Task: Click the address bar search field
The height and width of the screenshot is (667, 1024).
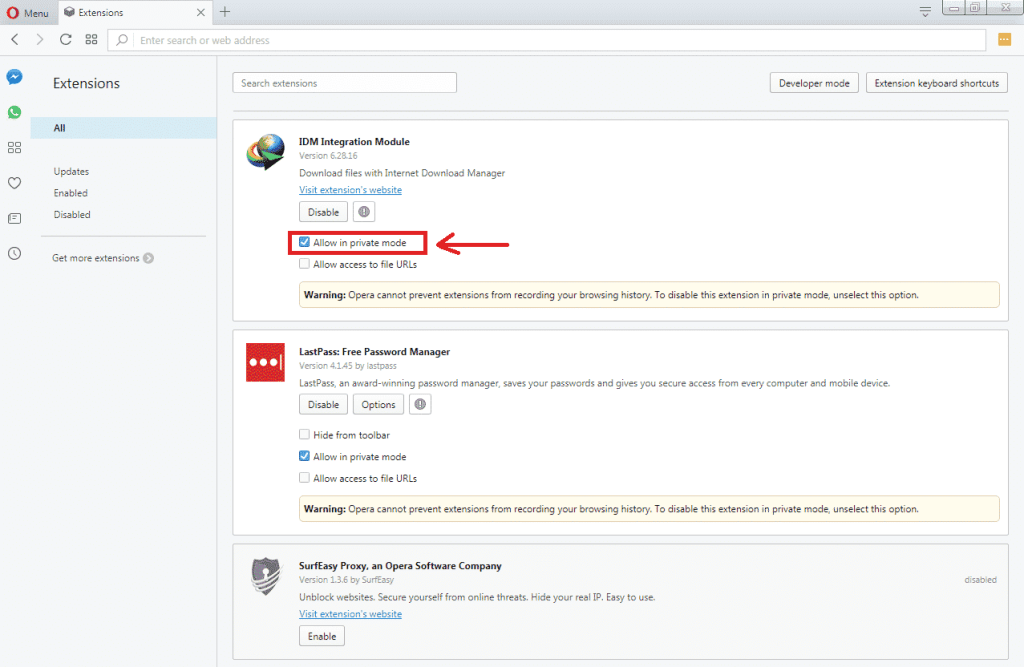Action: click(x=547, y=40)
